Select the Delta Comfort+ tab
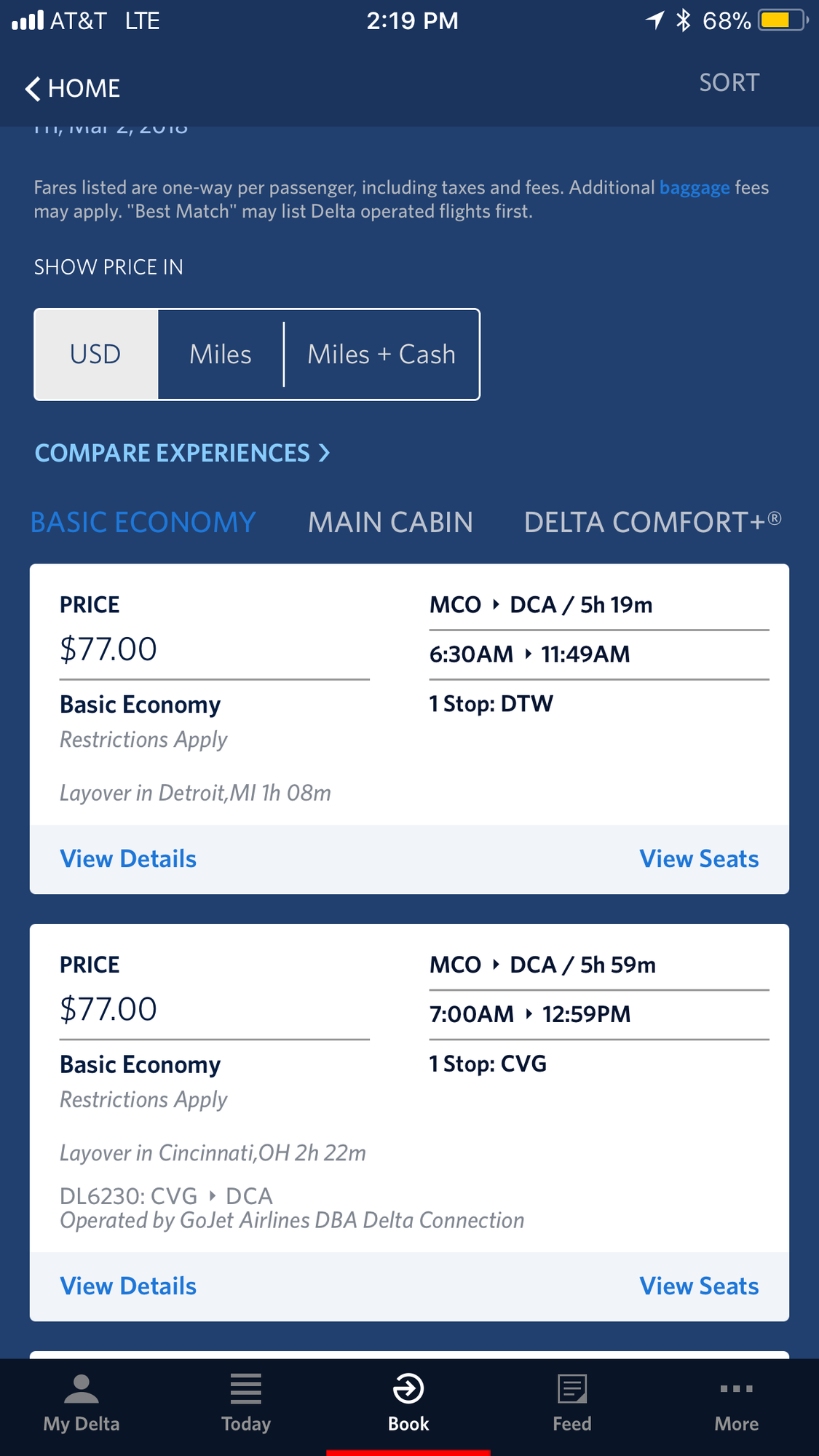The height and width of the screenshot is (1456, 819). click(x=652, y=523)
